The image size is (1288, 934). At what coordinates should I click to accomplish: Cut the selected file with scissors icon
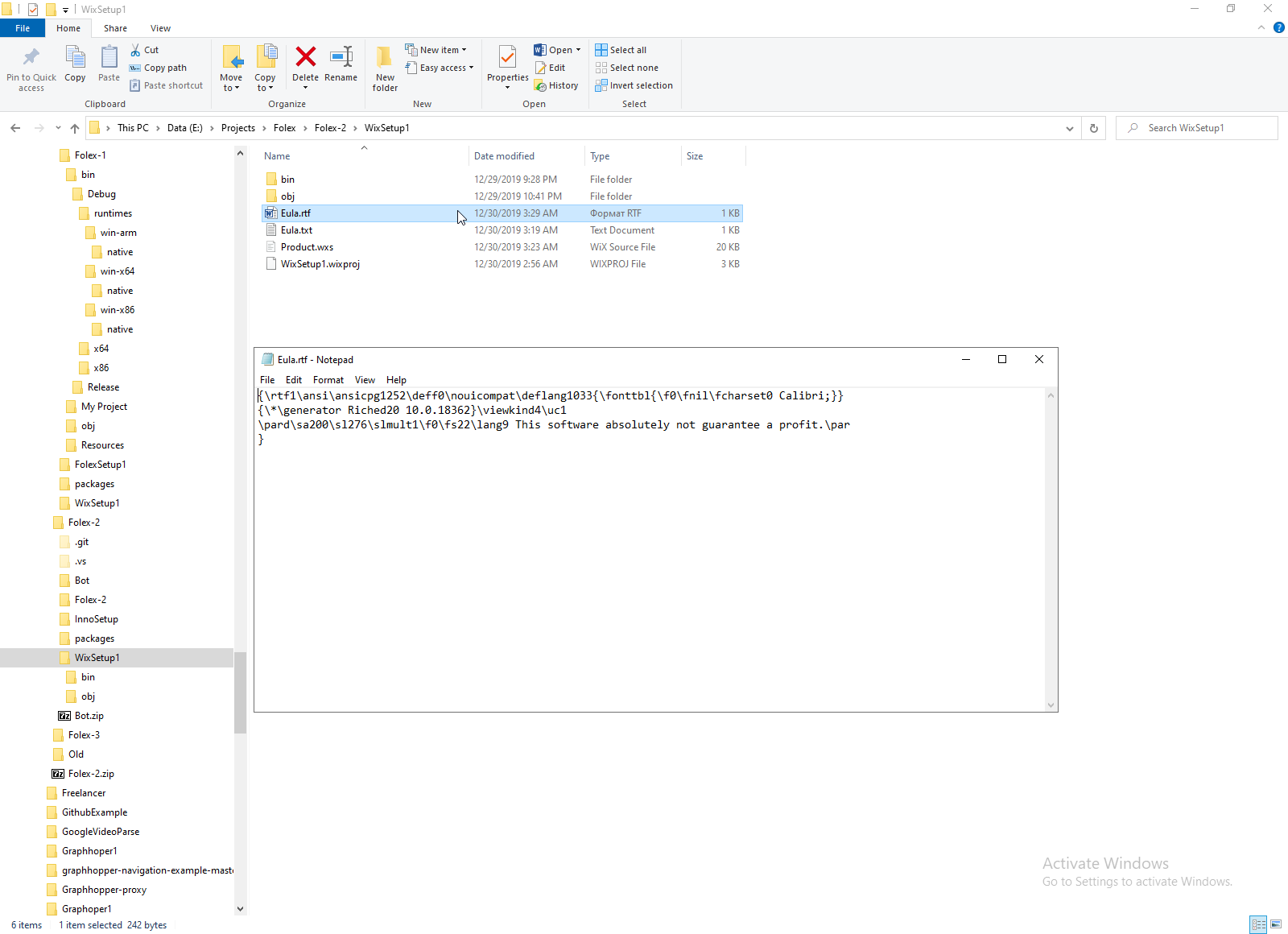pos(135,50)
